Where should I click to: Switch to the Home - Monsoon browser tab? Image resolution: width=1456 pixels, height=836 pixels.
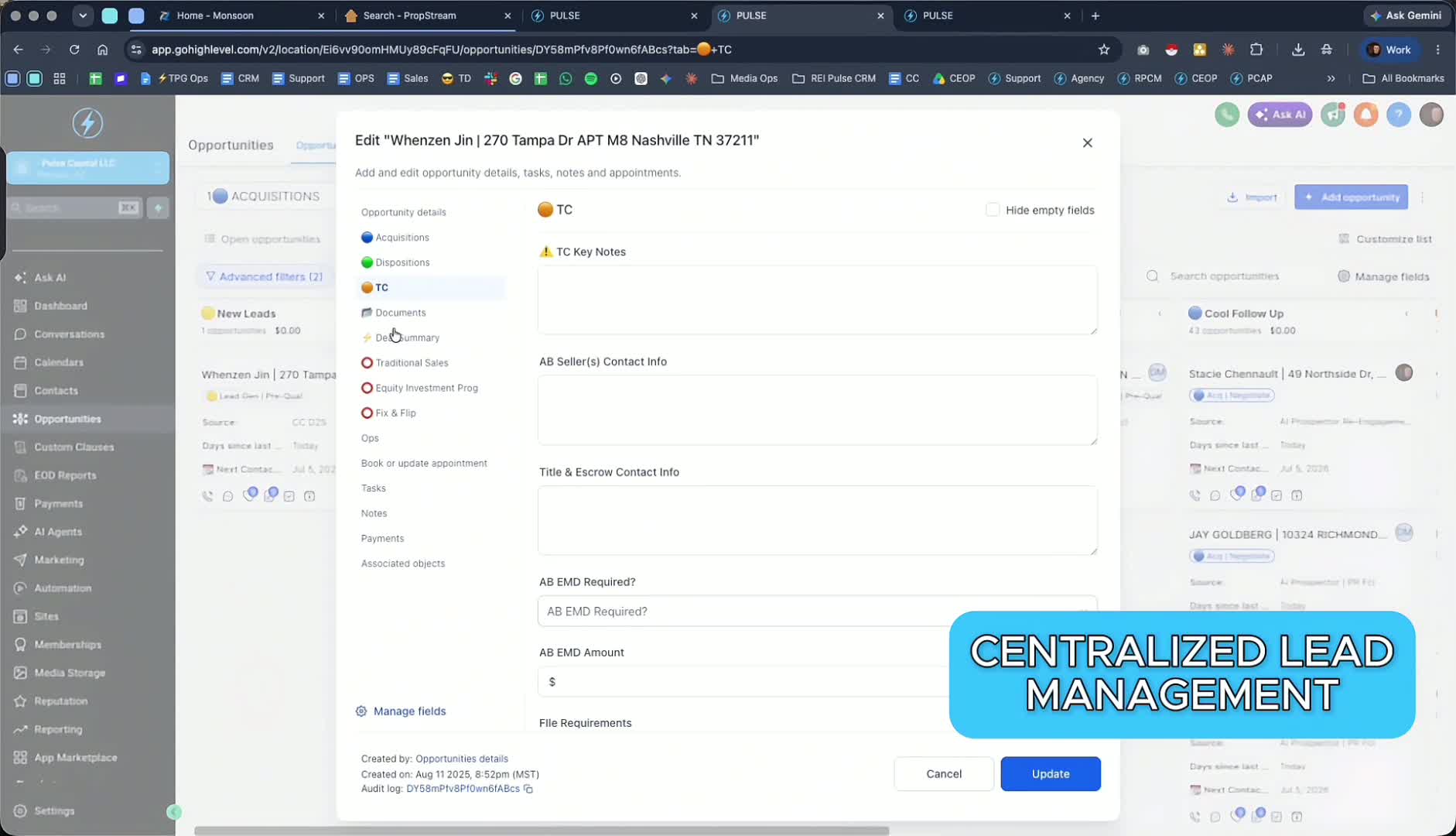242,15
